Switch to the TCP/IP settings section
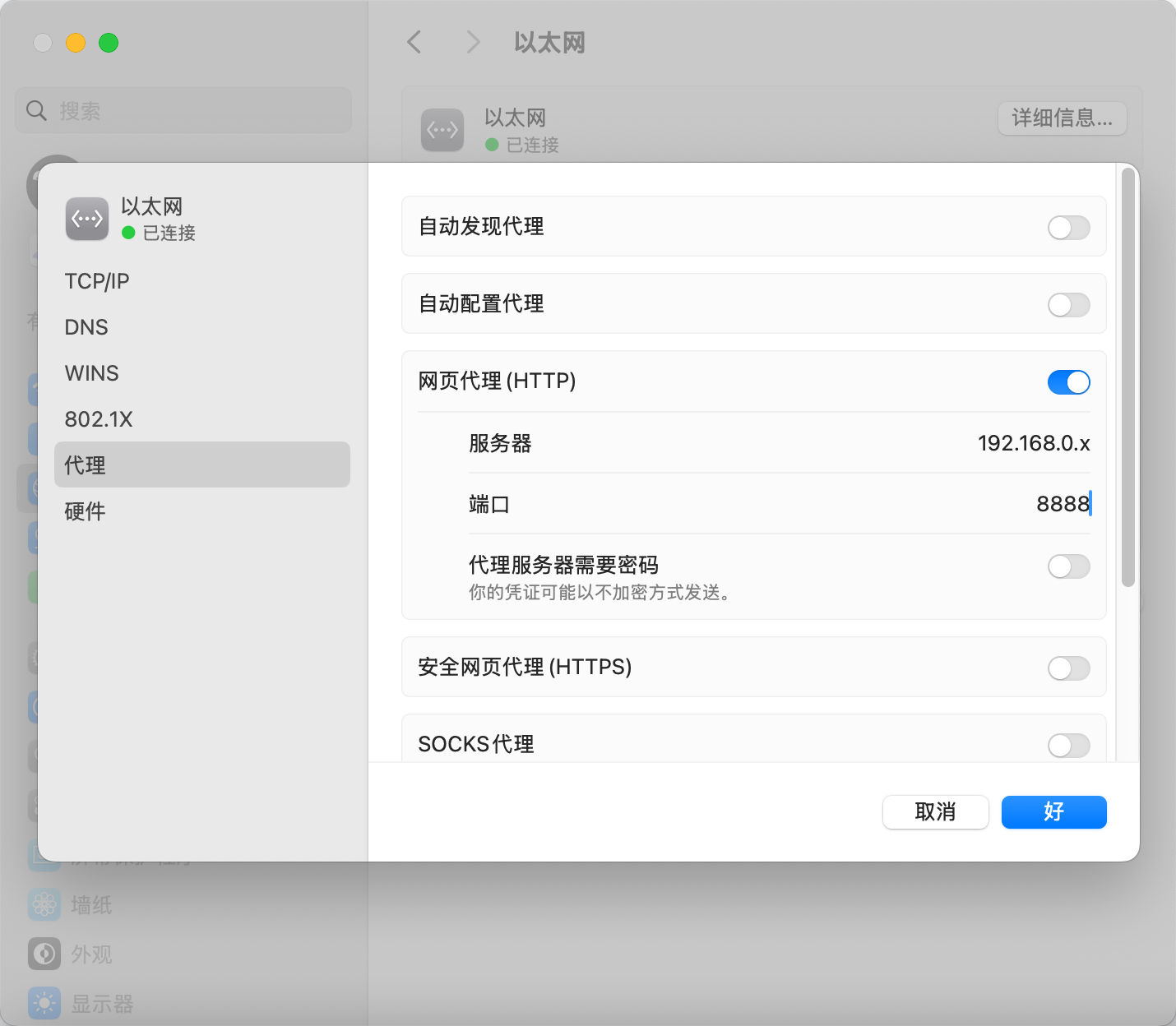This screenshot has width=1176, height=1026. (96, 280)
